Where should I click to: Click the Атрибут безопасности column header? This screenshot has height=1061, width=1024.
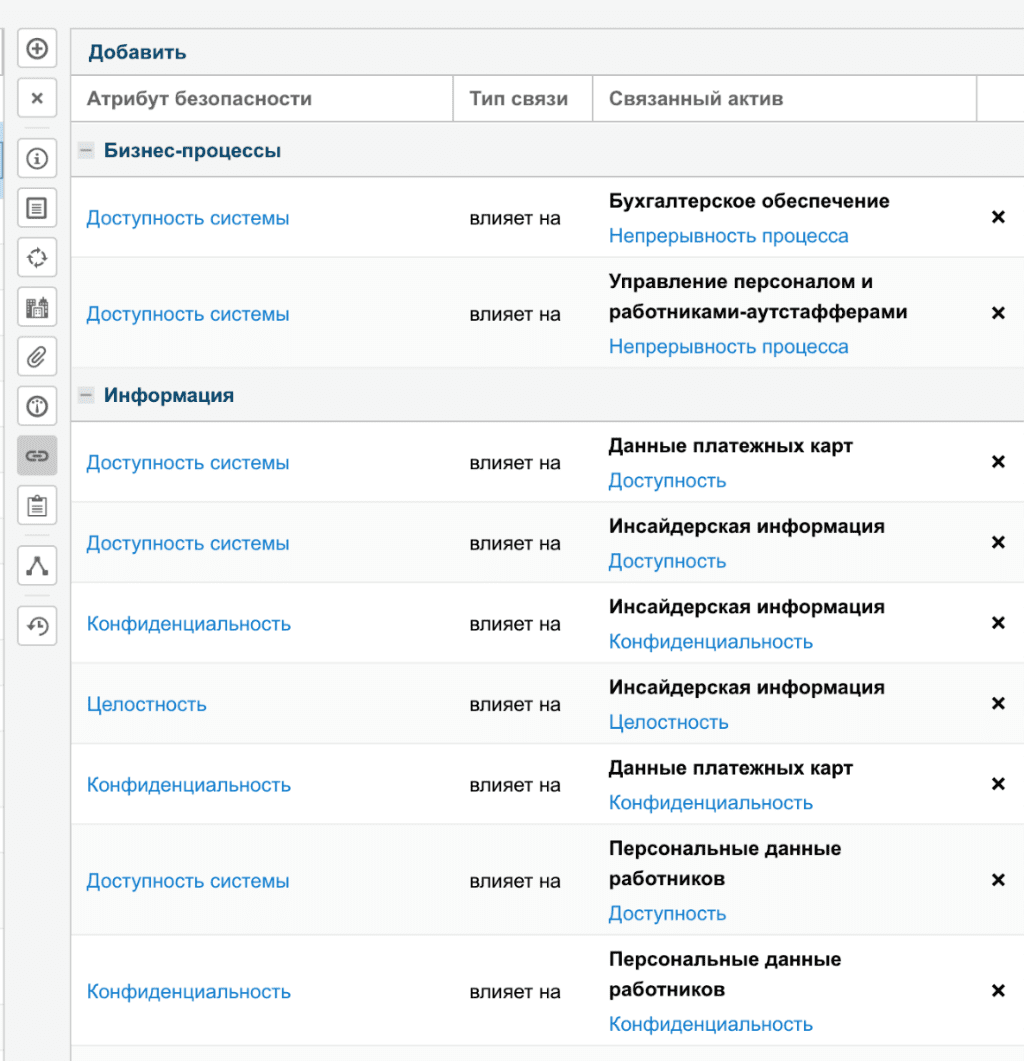pyautogui.click(x=199, y=99)
